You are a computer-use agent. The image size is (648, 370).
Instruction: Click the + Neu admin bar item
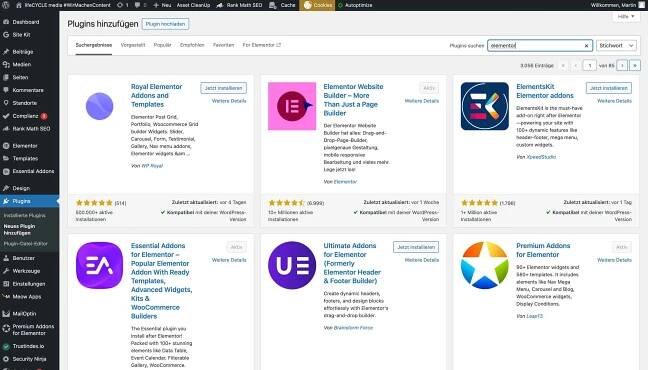(x=162, y=5)
